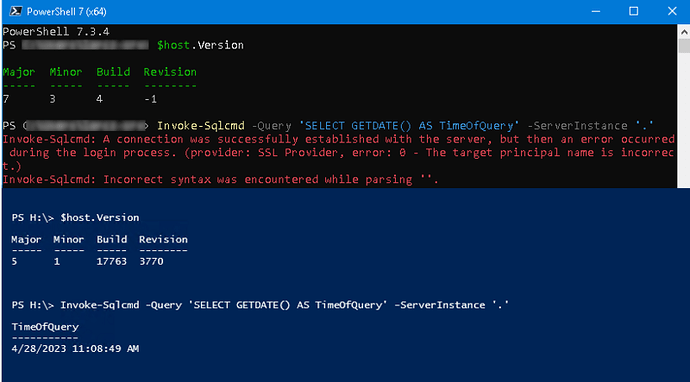Close the PowerShell 7 window
This screenshot has height=382, width=690.
[672, 11]
